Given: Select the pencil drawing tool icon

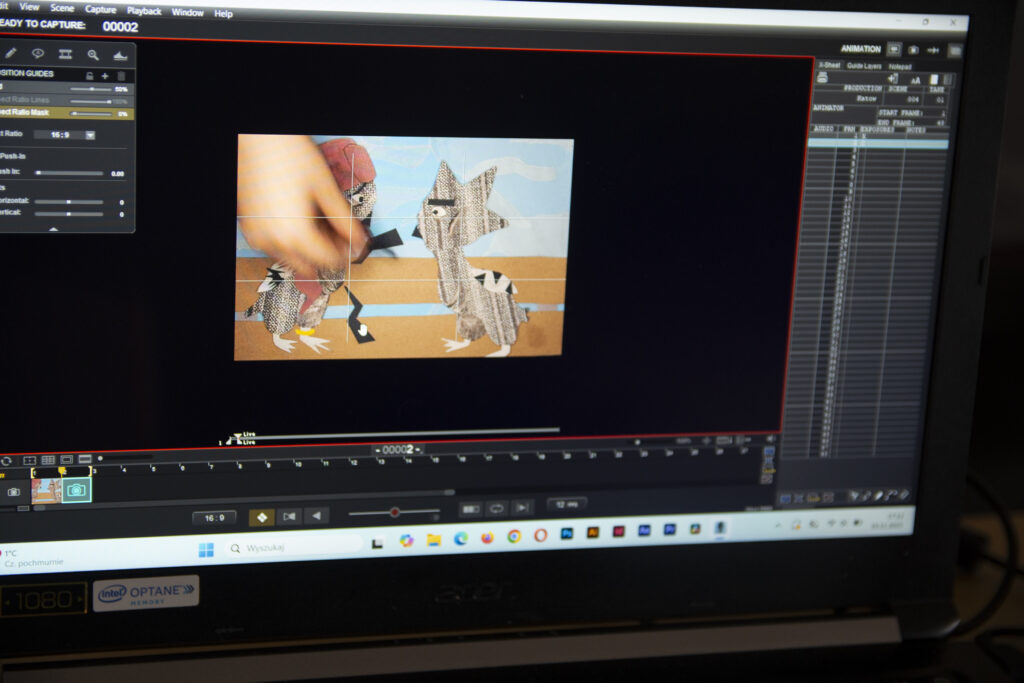Looking at the screenshot, I should (11, 53).
